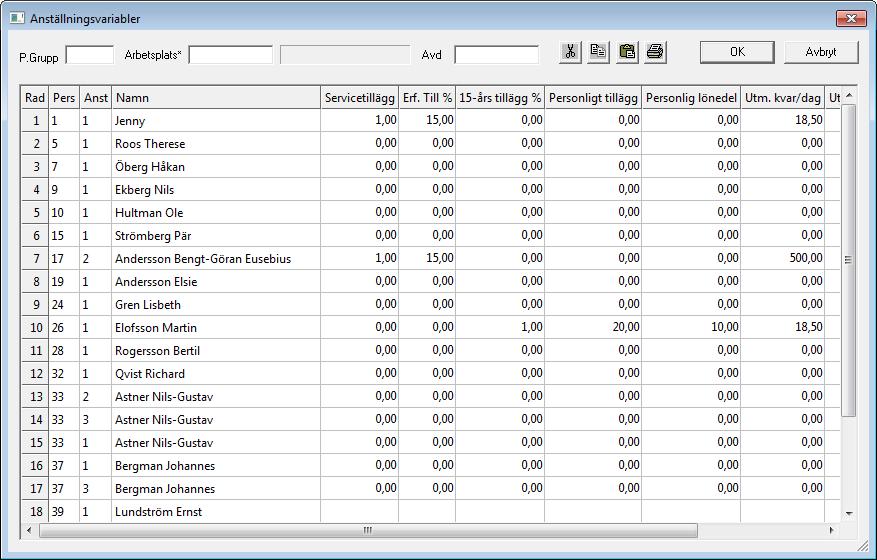Click the horizontal scrollbar thumb
This screenshot has width=877, height=560.
[x=368, y=530]
